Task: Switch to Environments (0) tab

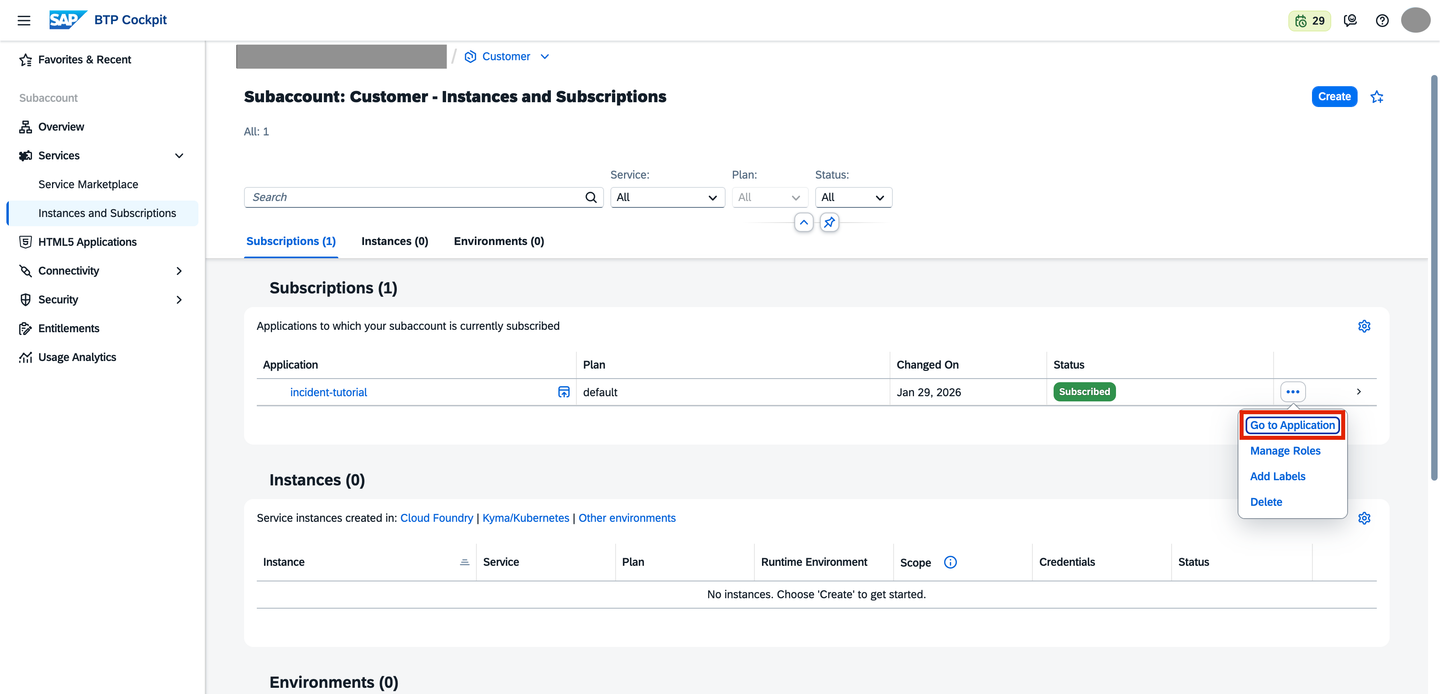Action: coord(499,241)
